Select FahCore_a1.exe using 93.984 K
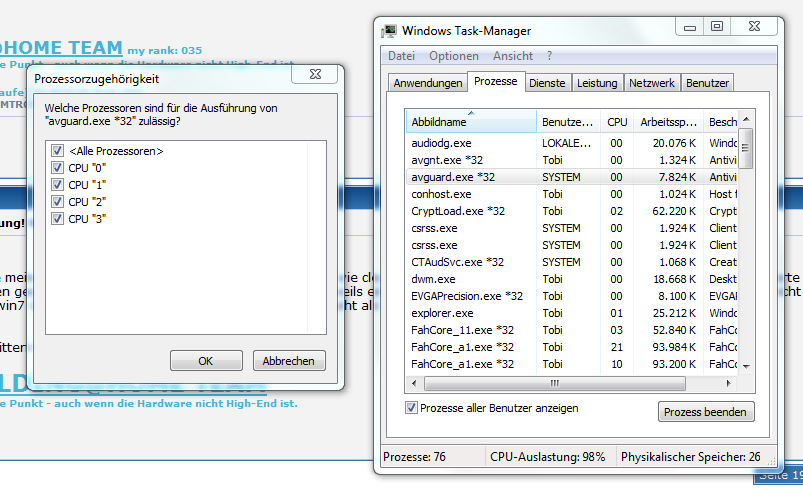Image resolution: width=803 pixels, height=497 pixels. [x=573, y=347]
